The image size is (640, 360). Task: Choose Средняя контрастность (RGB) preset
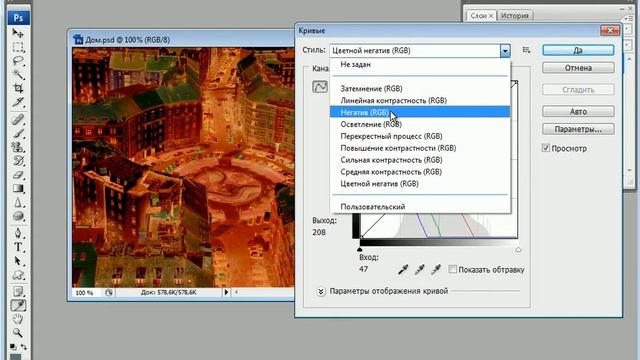[420, 172]
